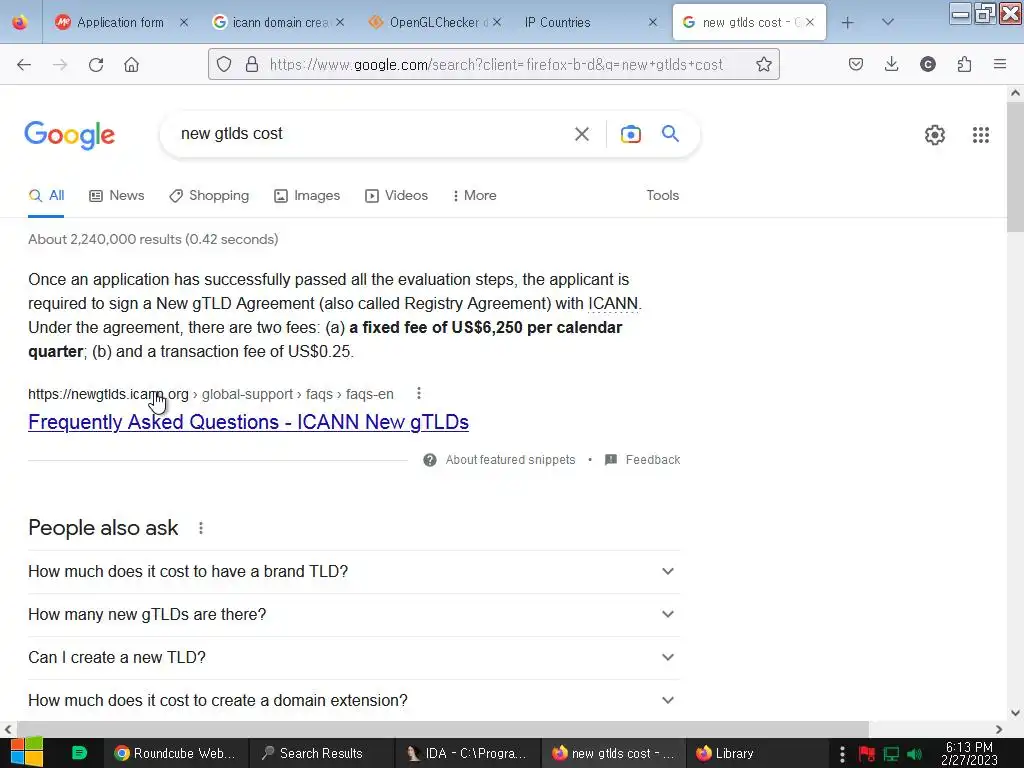Image resolution: width=1024 pixels, height=768 pixels.
Task: Open the account avatar icon in toolbar
Action: (928, 64)
